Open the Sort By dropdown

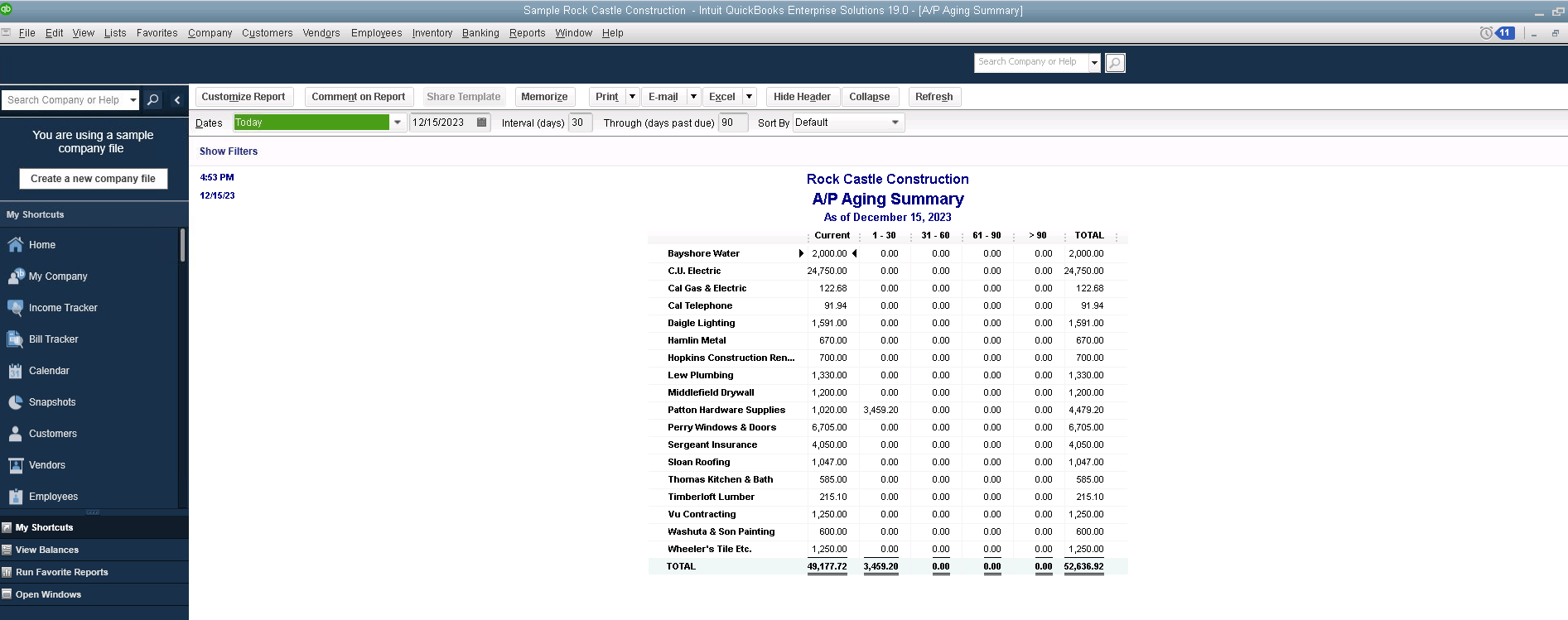pyautogui.click(x=895, y=123)
